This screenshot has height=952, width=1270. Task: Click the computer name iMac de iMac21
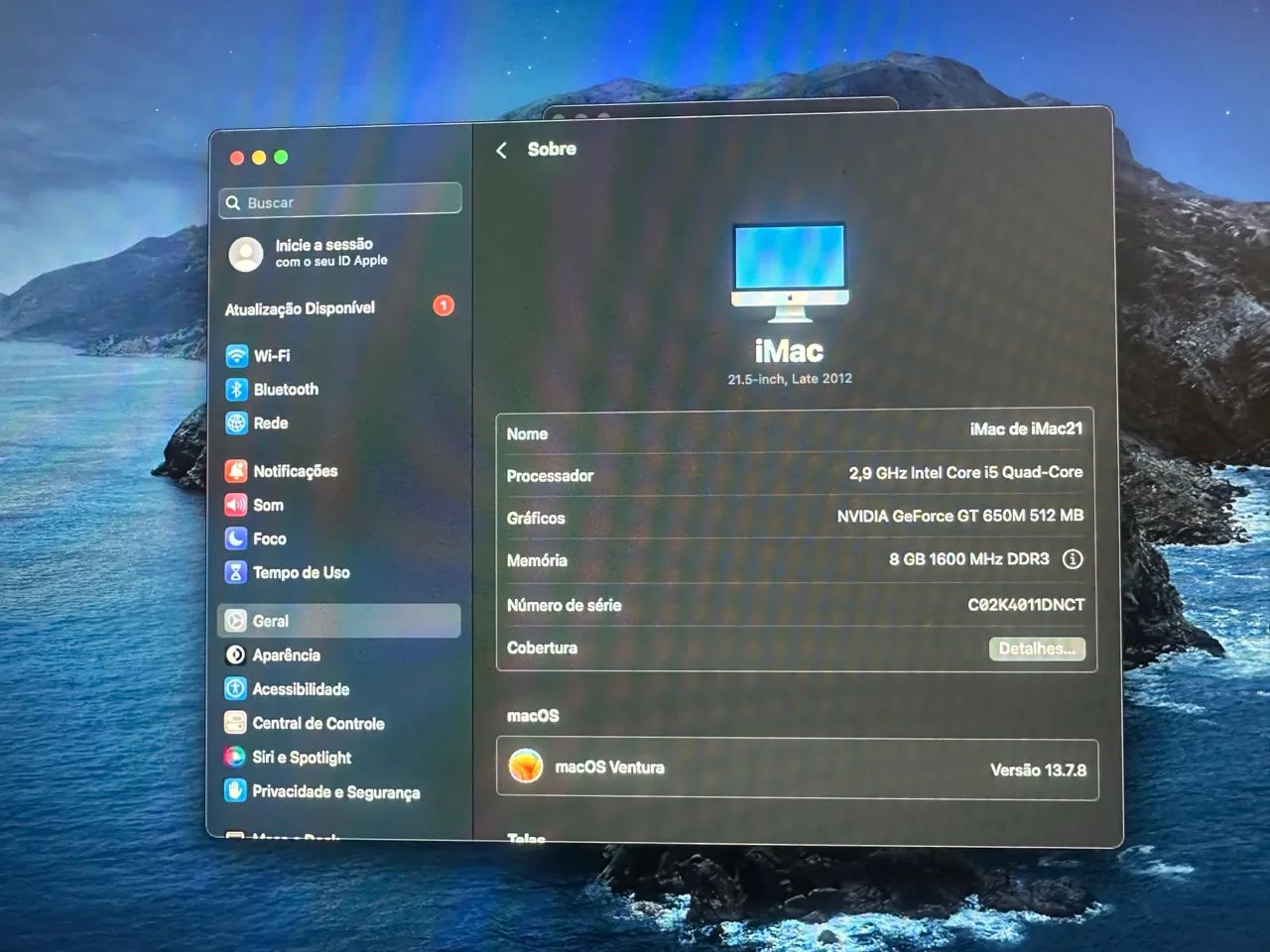(x=1026, y=429)
